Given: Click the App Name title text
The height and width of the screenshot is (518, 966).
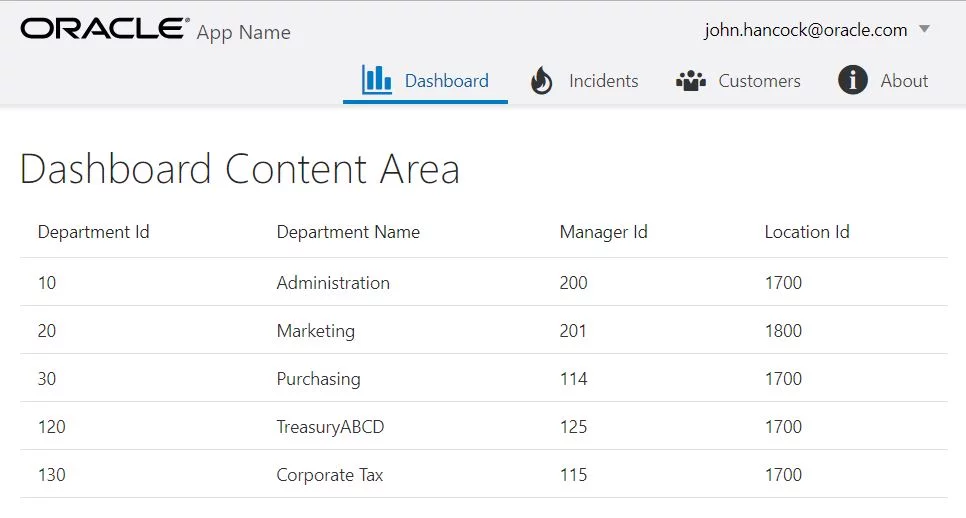Looking at the screenshot, I should pos(243,32).
